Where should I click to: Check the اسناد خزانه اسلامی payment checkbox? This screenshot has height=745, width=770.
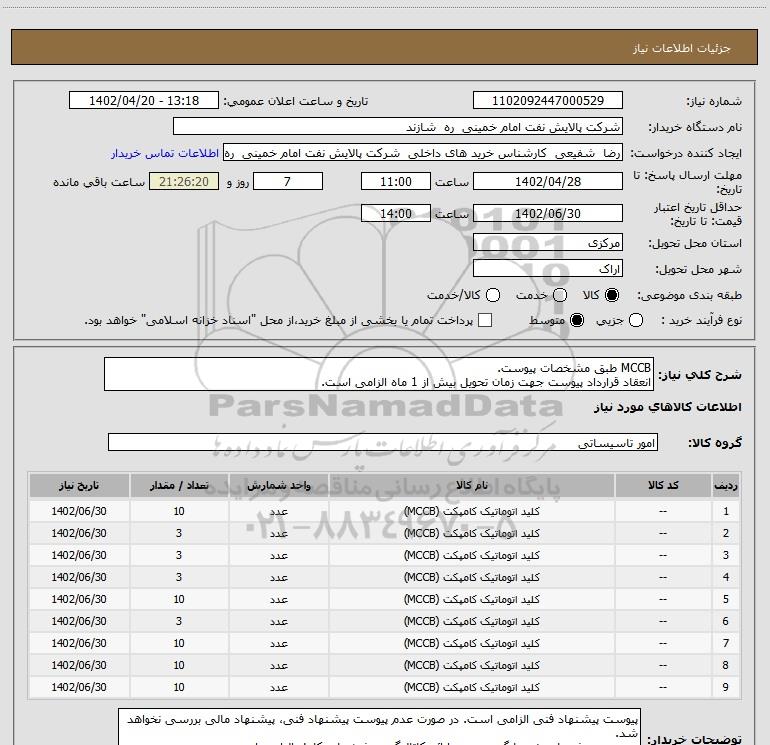[x=485, y=320]
